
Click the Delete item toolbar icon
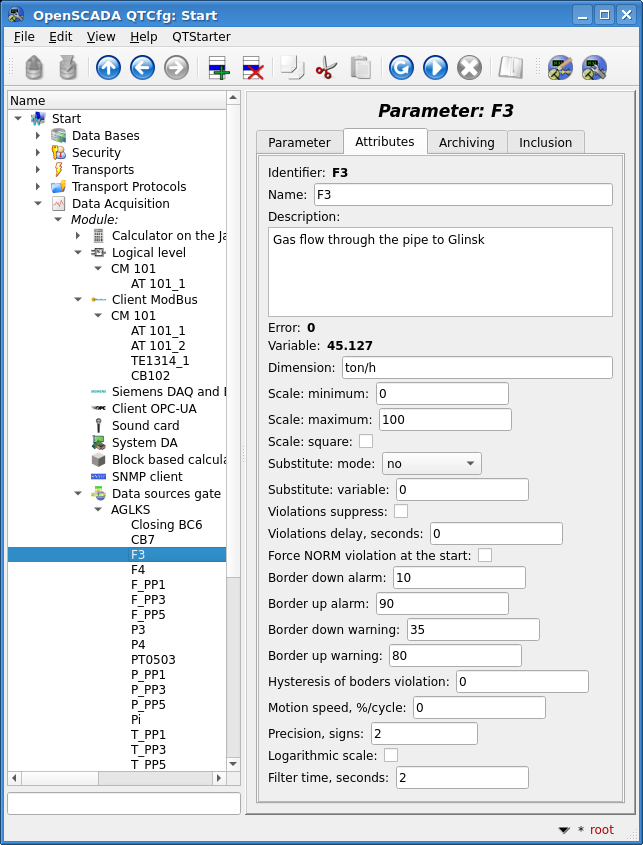click(x=252, y=68)
